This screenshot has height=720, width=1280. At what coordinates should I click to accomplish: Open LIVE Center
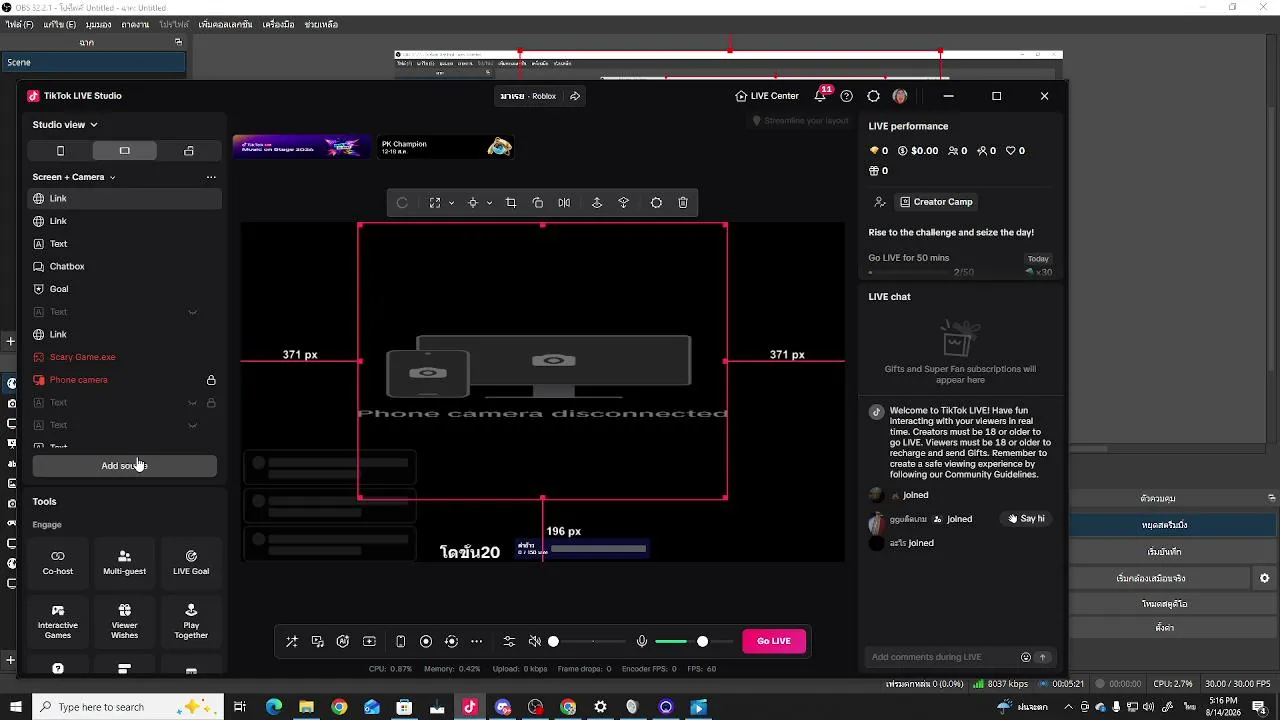pyautogui.click(x=767, y=96)
